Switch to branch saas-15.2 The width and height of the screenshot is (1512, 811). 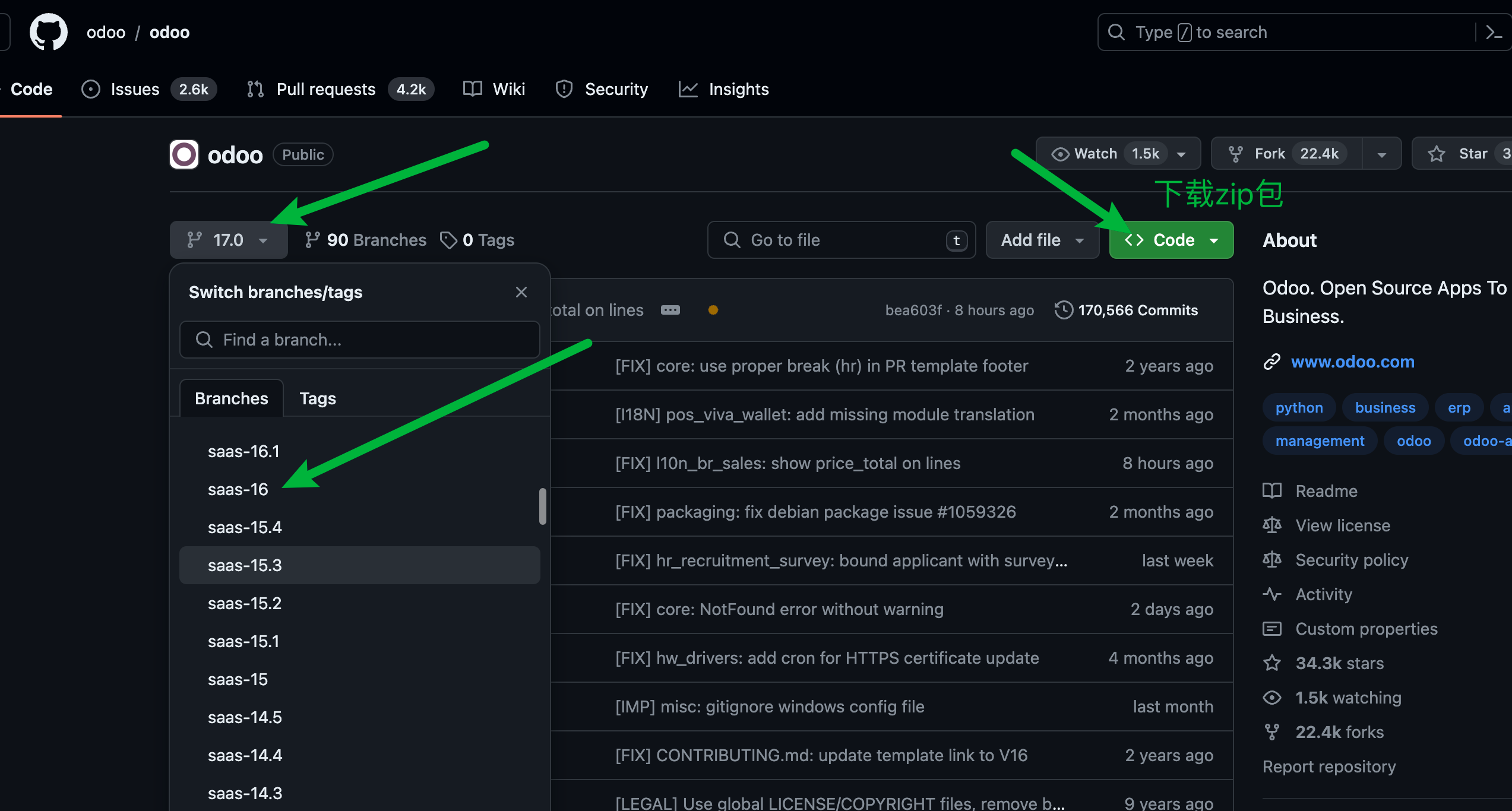[360, 603]
